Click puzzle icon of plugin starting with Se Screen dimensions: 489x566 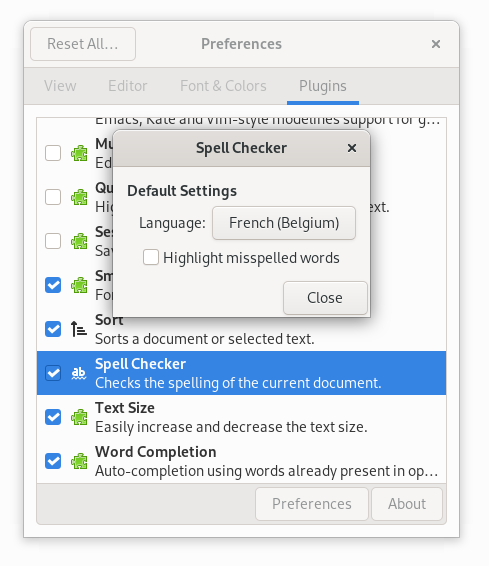point(79,241)
